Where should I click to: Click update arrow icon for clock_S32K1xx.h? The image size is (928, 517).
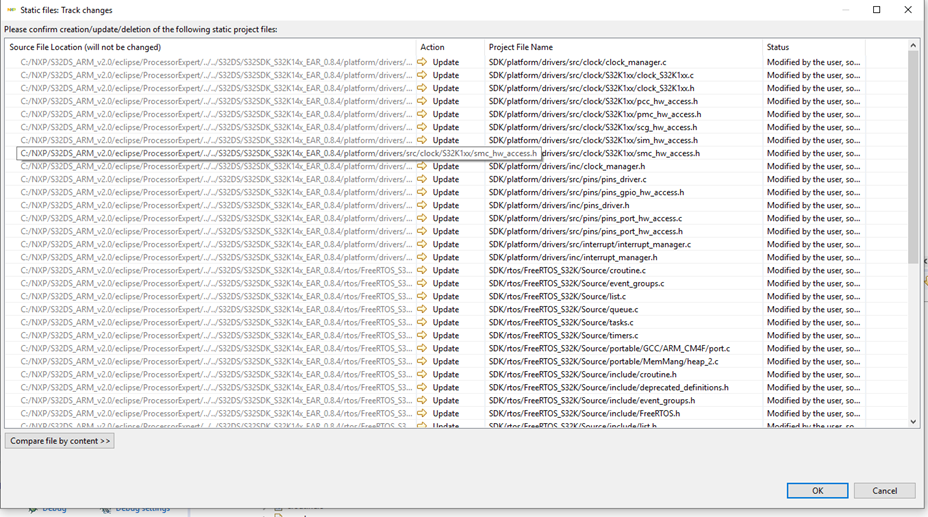422,88
